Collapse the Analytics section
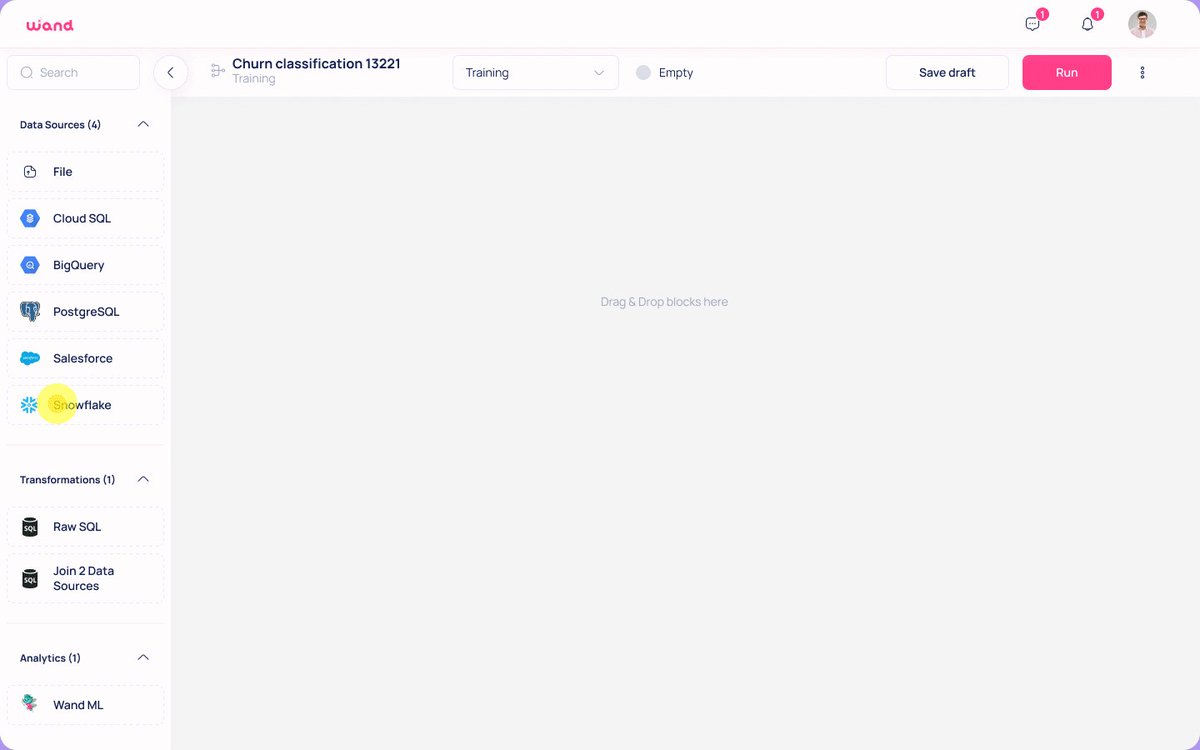This screenshot has height=750, width=1200. tap(143, 658)
